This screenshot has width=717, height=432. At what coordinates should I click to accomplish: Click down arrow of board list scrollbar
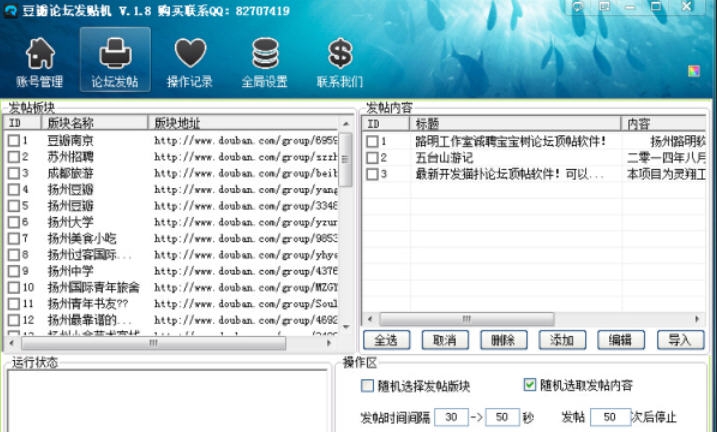click(346, 327)
